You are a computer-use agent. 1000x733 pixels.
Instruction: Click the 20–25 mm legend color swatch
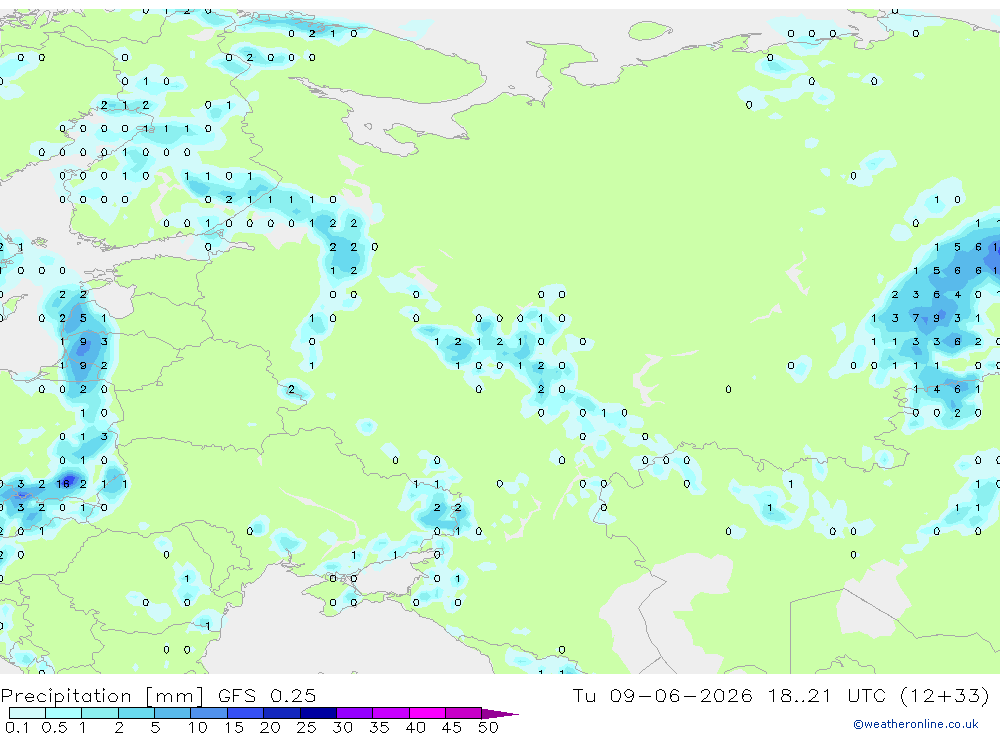coord(282,713)
